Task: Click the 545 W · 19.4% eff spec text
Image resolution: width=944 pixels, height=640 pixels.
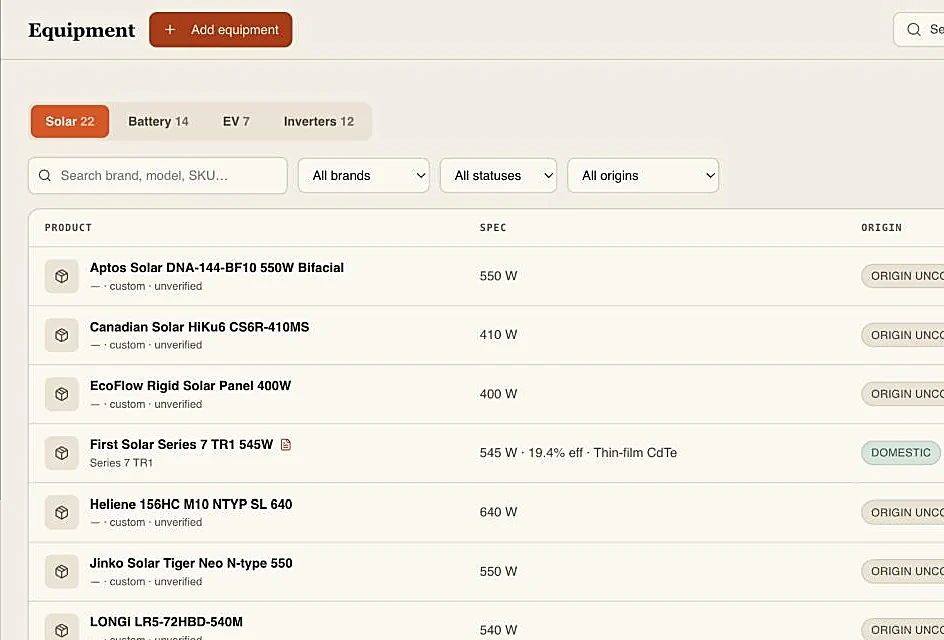Action: [x=578, y=453]
